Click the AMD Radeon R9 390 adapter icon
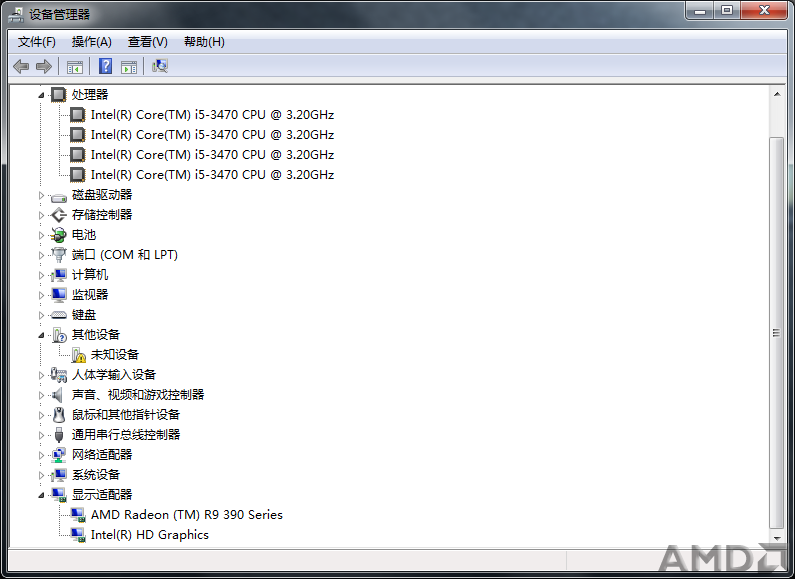 78,515
